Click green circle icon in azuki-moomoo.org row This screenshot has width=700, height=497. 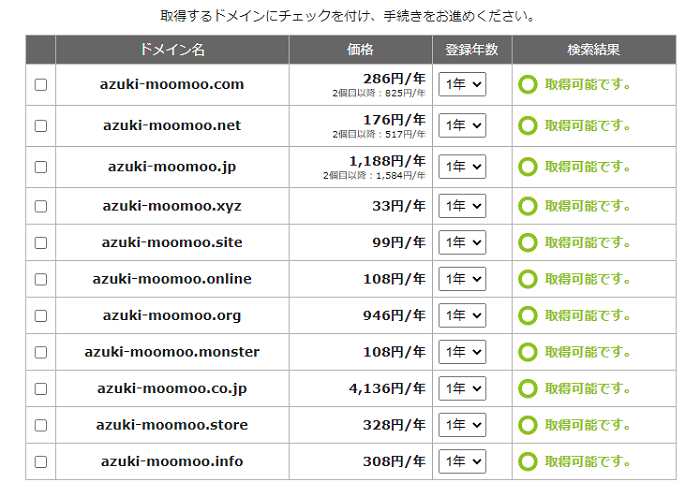click(x=527, y=316)
